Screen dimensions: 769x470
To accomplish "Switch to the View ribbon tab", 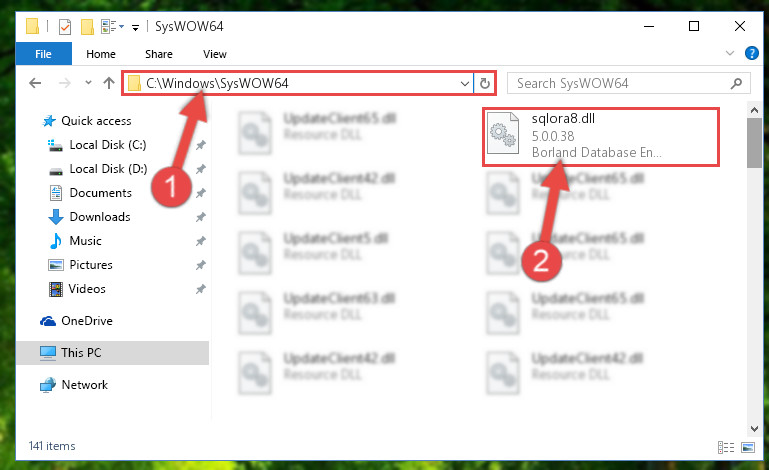I will tap(215, 54).
